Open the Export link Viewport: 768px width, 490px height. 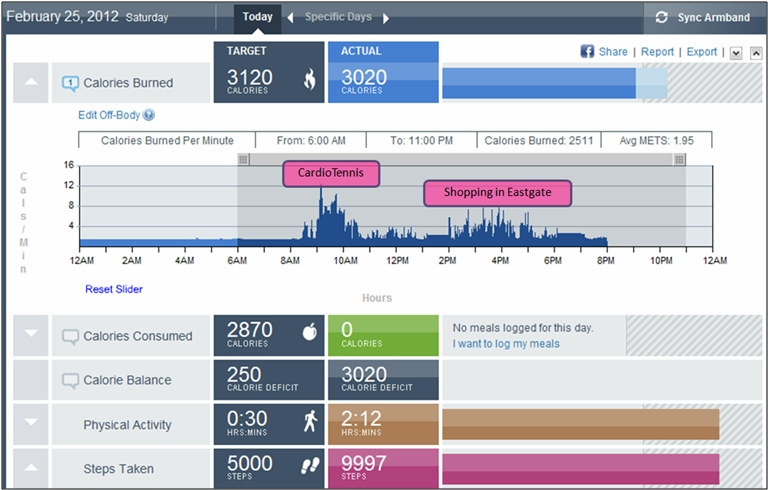[701, 52]
